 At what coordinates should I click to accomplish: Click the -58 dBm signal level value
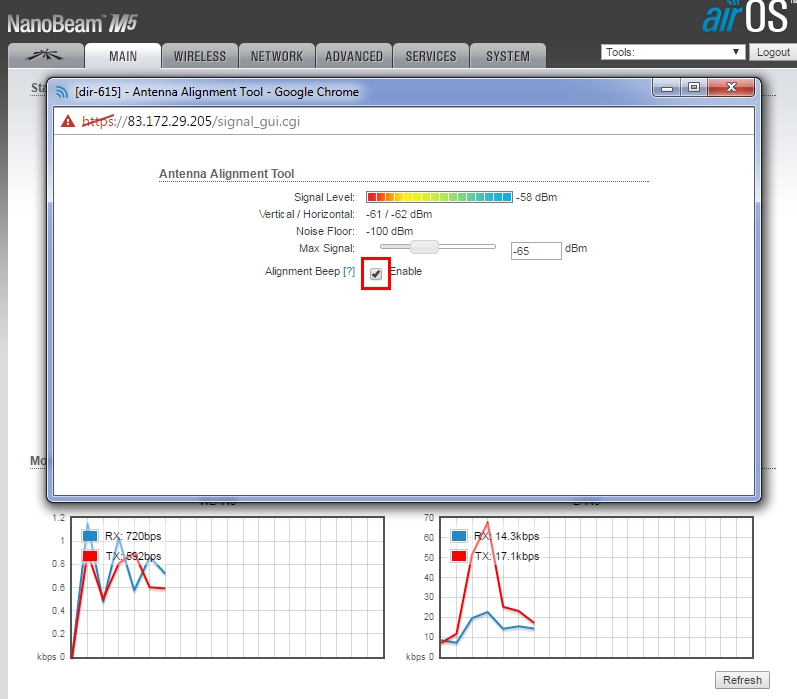[x=537, y=197]
